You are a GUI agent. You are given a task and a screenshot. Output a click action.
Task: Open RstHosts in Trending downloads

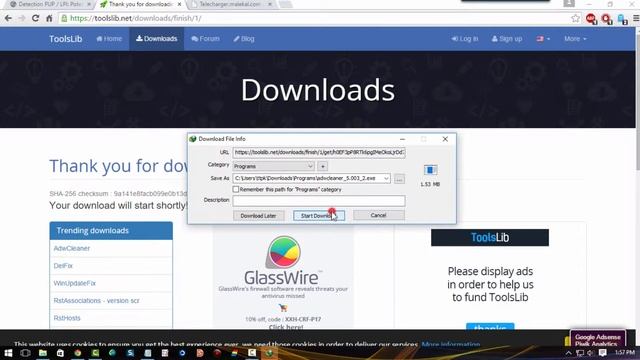tap(67, 318)
